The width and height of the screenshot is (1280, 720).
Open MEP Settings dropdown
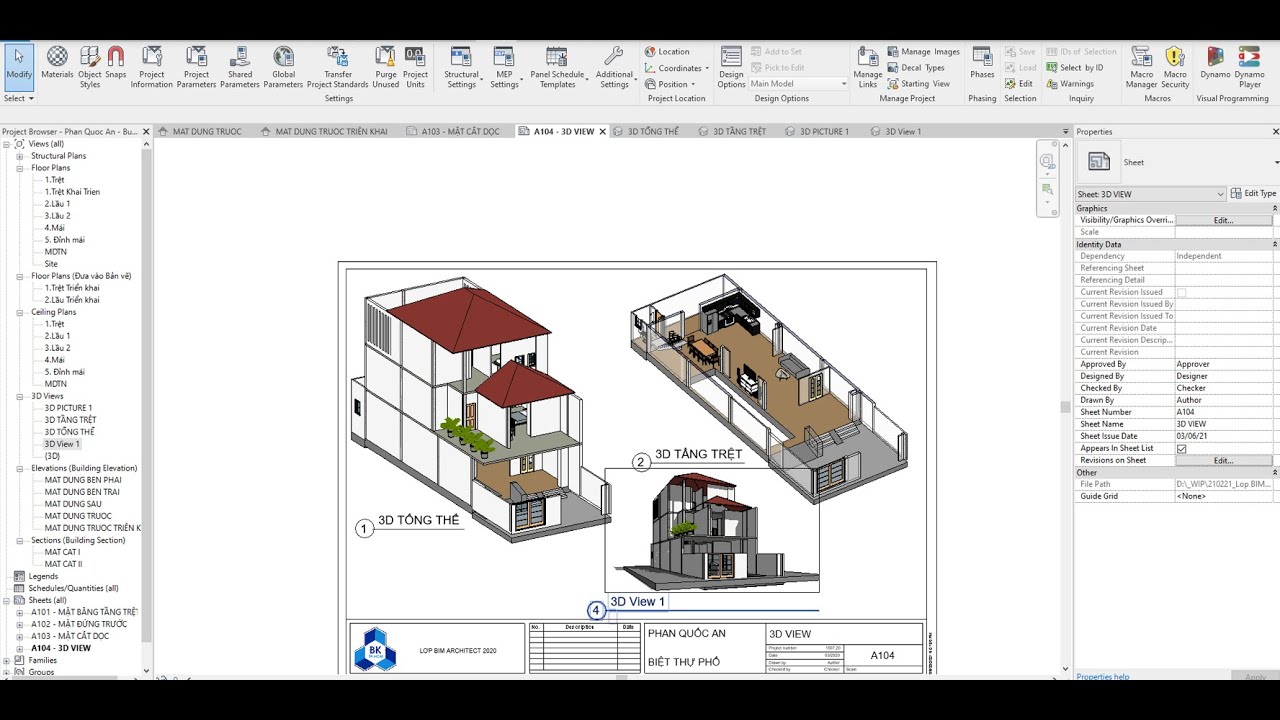(504, 66)
